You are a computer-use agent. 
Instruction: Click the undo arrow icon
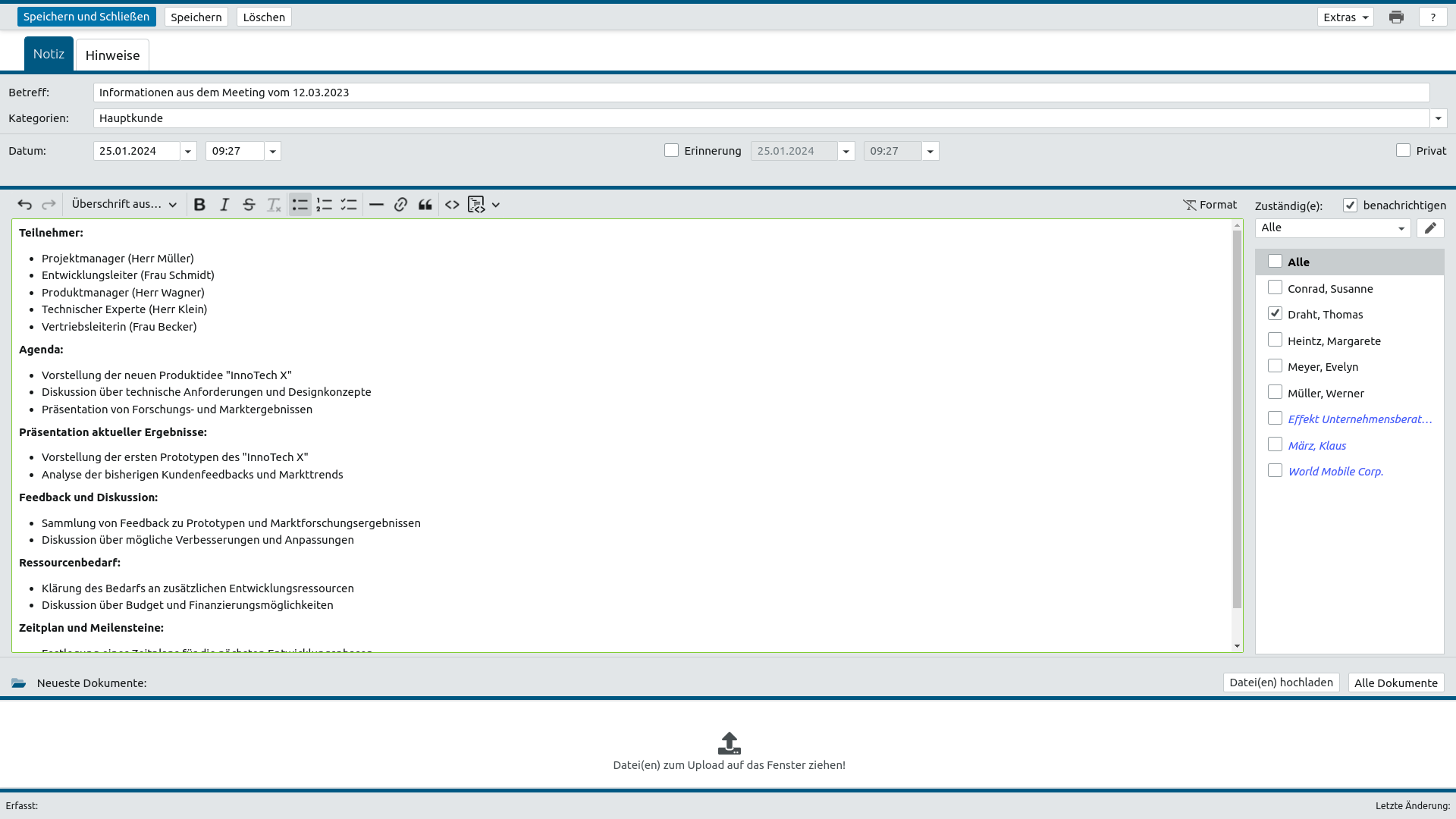24,205
